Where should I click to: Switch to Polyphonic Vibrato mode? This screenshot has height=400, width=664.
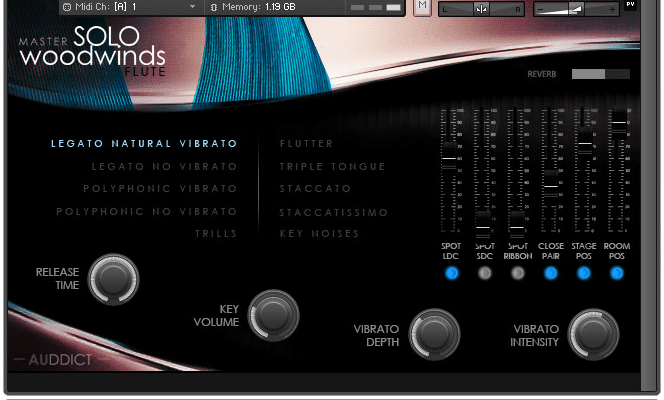coord(160,188)
